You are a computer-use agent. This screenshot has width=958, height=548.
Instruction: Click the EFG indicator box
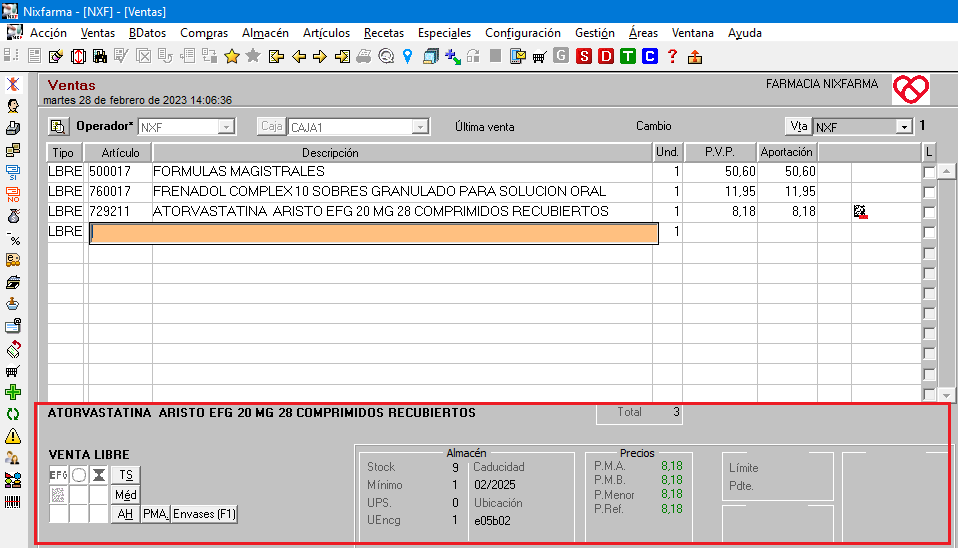pyautogui.click(x=58, y=475)
